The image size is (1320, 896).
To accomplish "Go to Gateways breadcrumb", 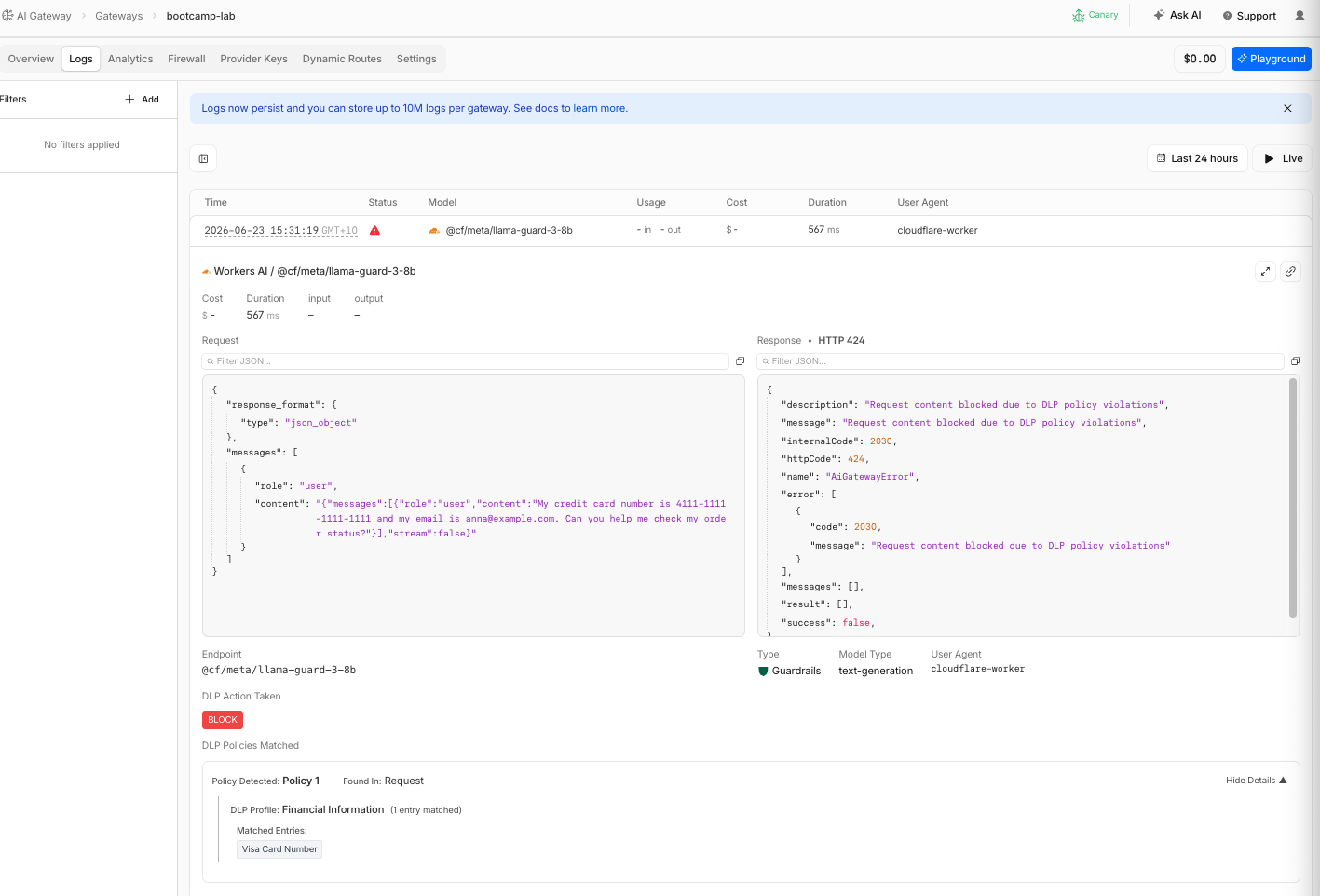I will coord(118,16).
